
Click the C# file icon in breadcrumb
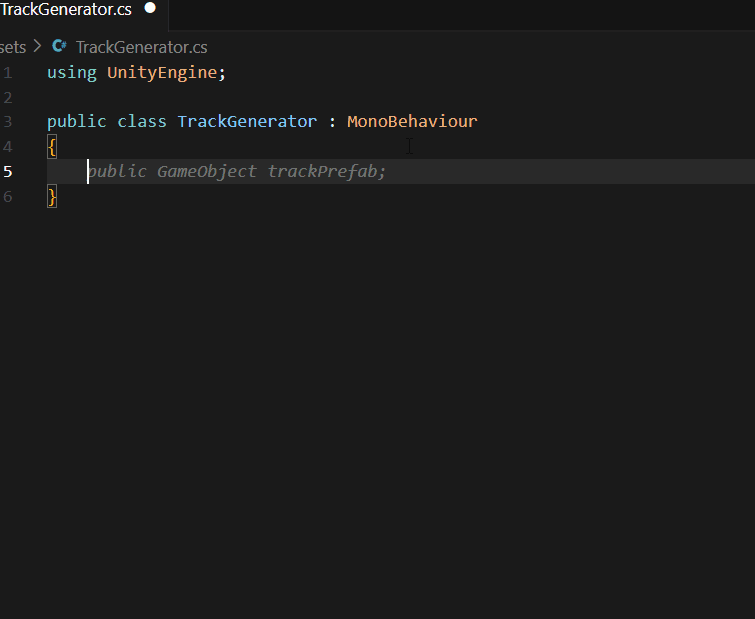pos(59,46)
